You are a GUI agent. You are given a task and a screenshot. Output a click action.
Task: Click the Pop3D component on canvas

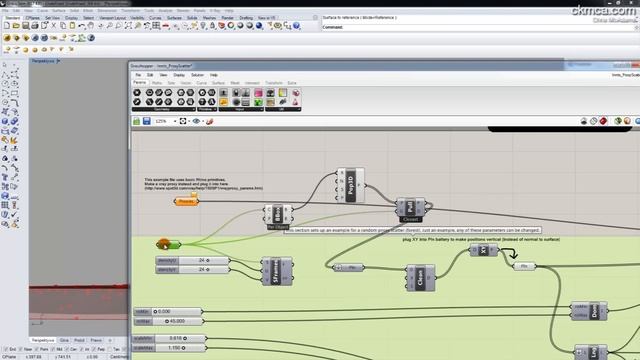tap(351, 185)
